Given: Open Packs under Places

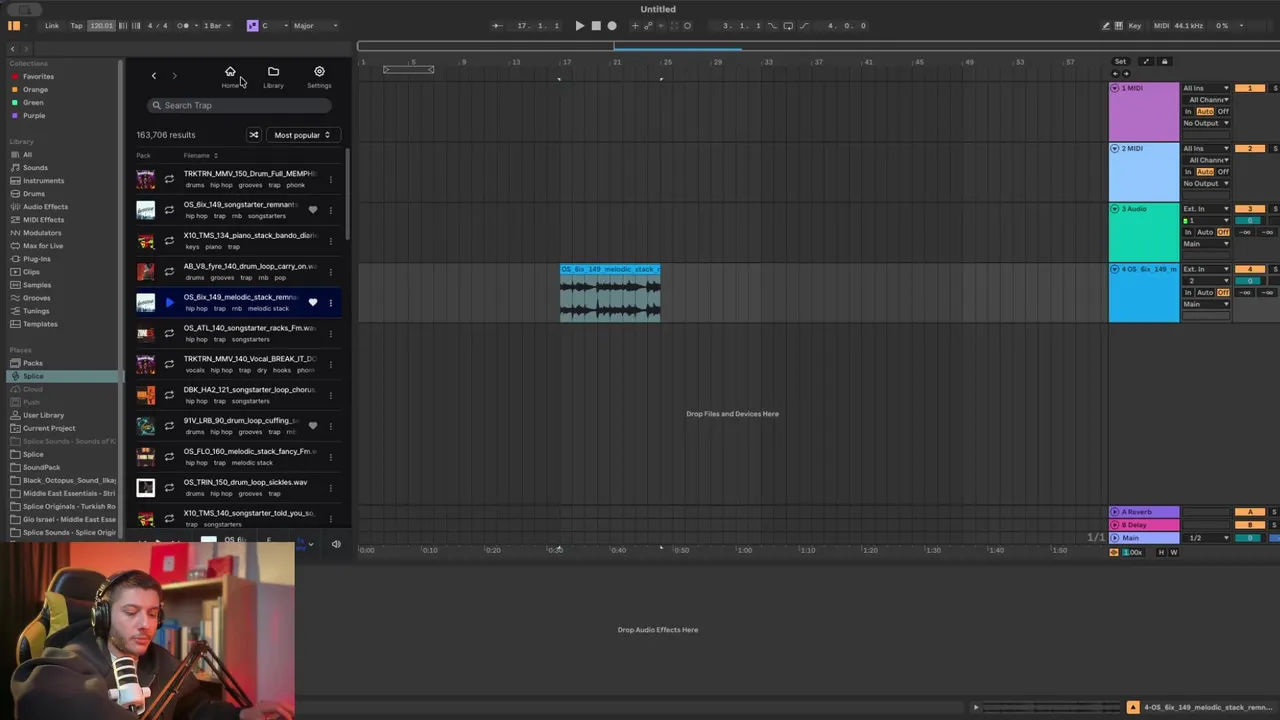Looking at the screenshot, I should point(33,363).
